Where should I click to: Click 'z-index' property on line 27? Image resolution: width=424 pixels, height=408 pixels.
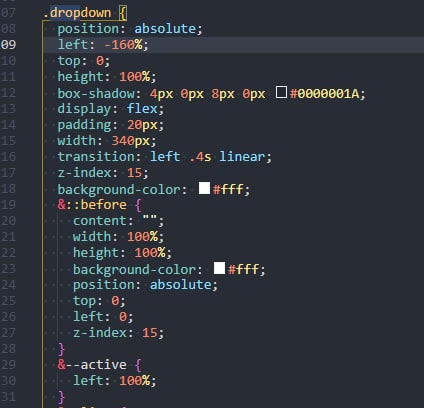tap(100, 333)
